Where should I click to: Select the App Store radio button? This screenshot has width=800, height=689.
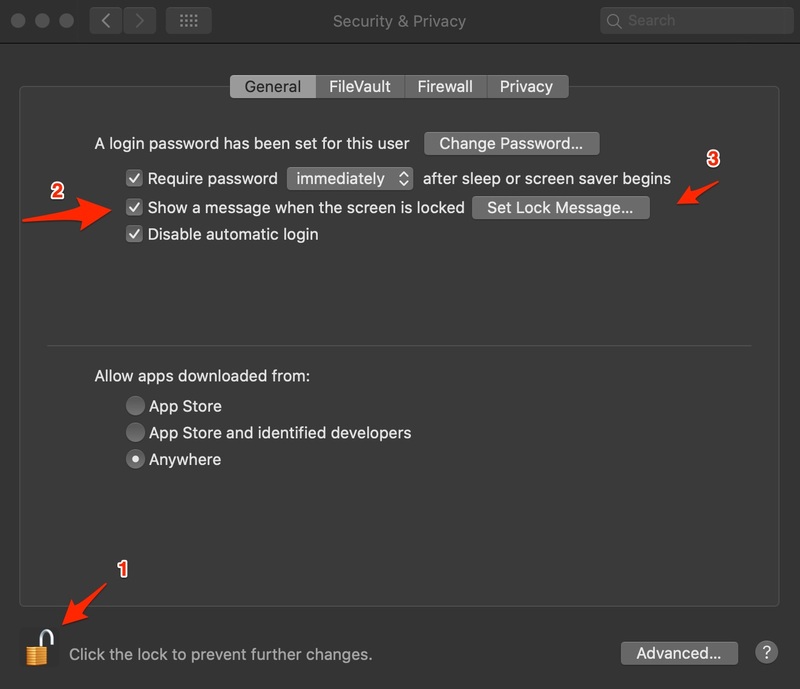(135, 406)
